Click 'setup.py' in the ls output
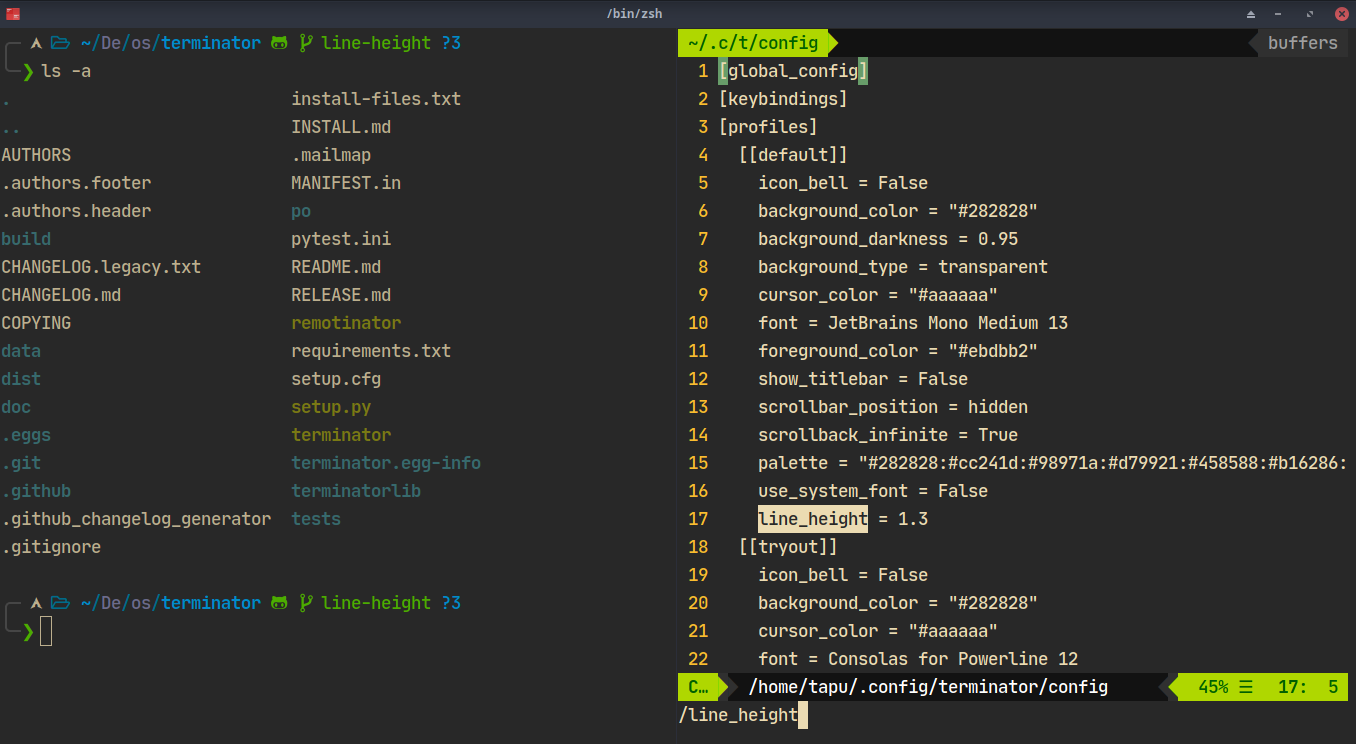Image resolution: width=1356 pixels, height=744 pixels. point(331,407)
